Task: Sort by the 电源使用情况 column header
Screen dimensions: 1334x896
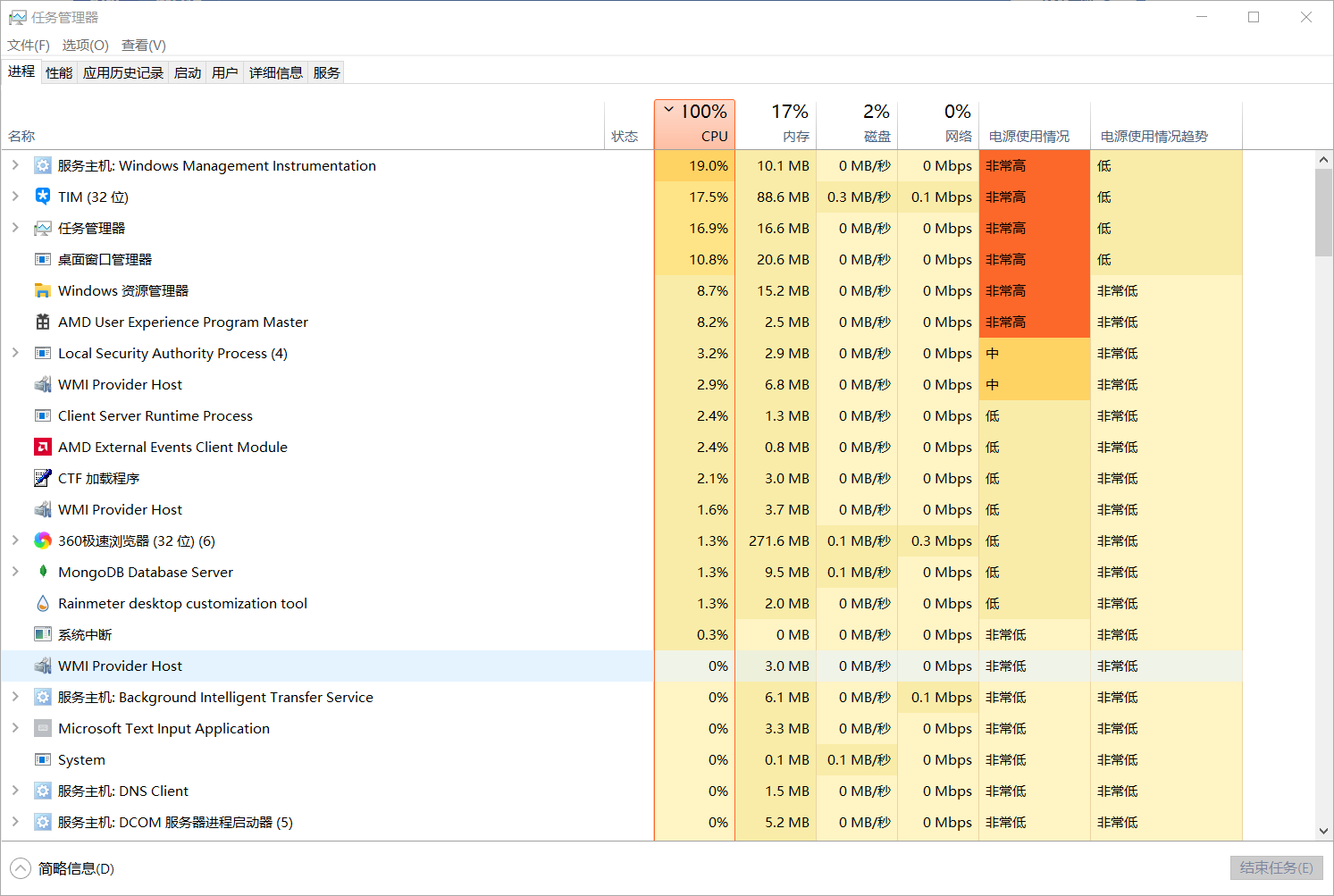Action: [1035, 124]
